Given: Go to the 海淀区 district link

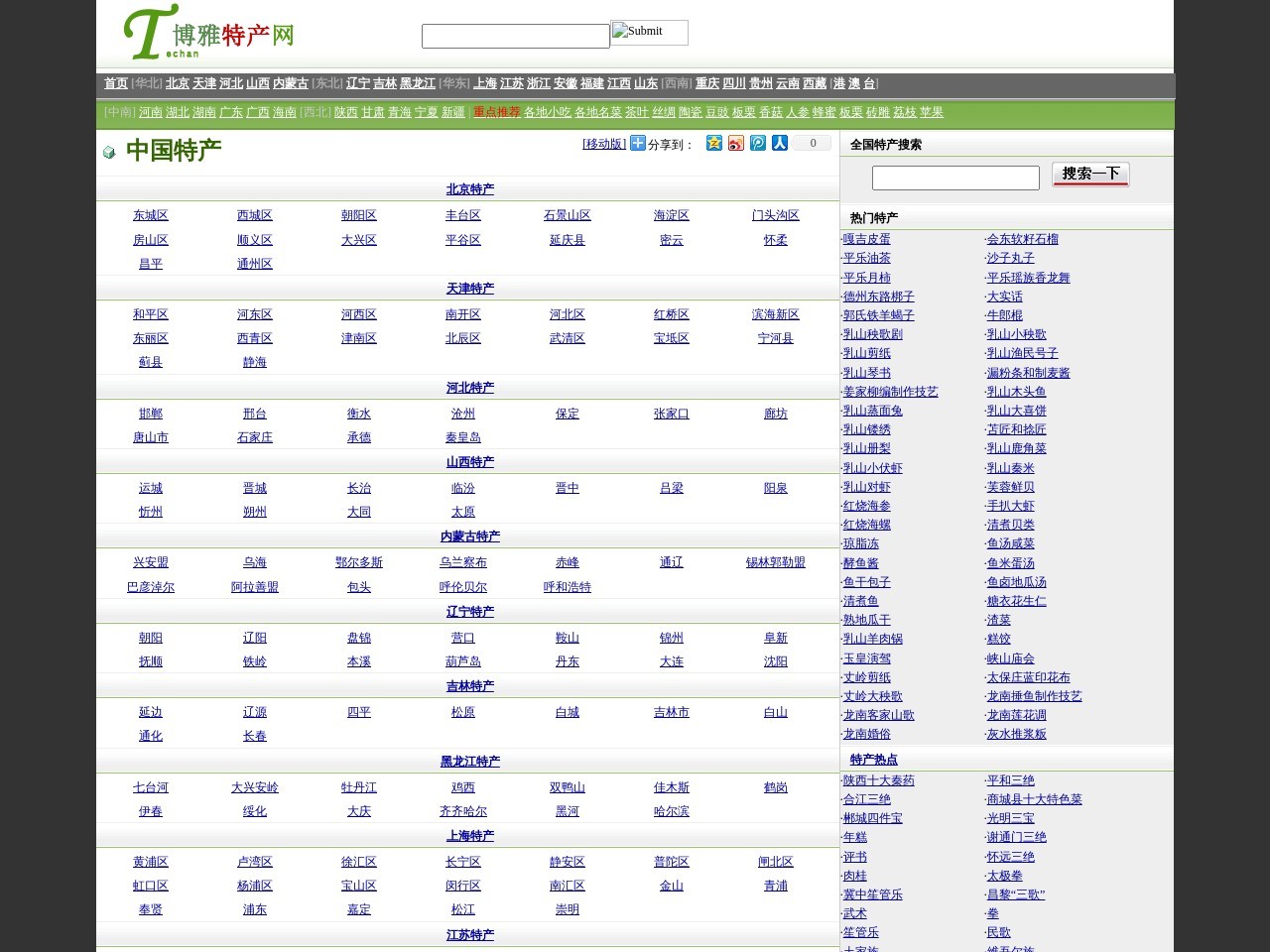Looking at the screenshot, I should pyautogui.click(x=671, y=215).
